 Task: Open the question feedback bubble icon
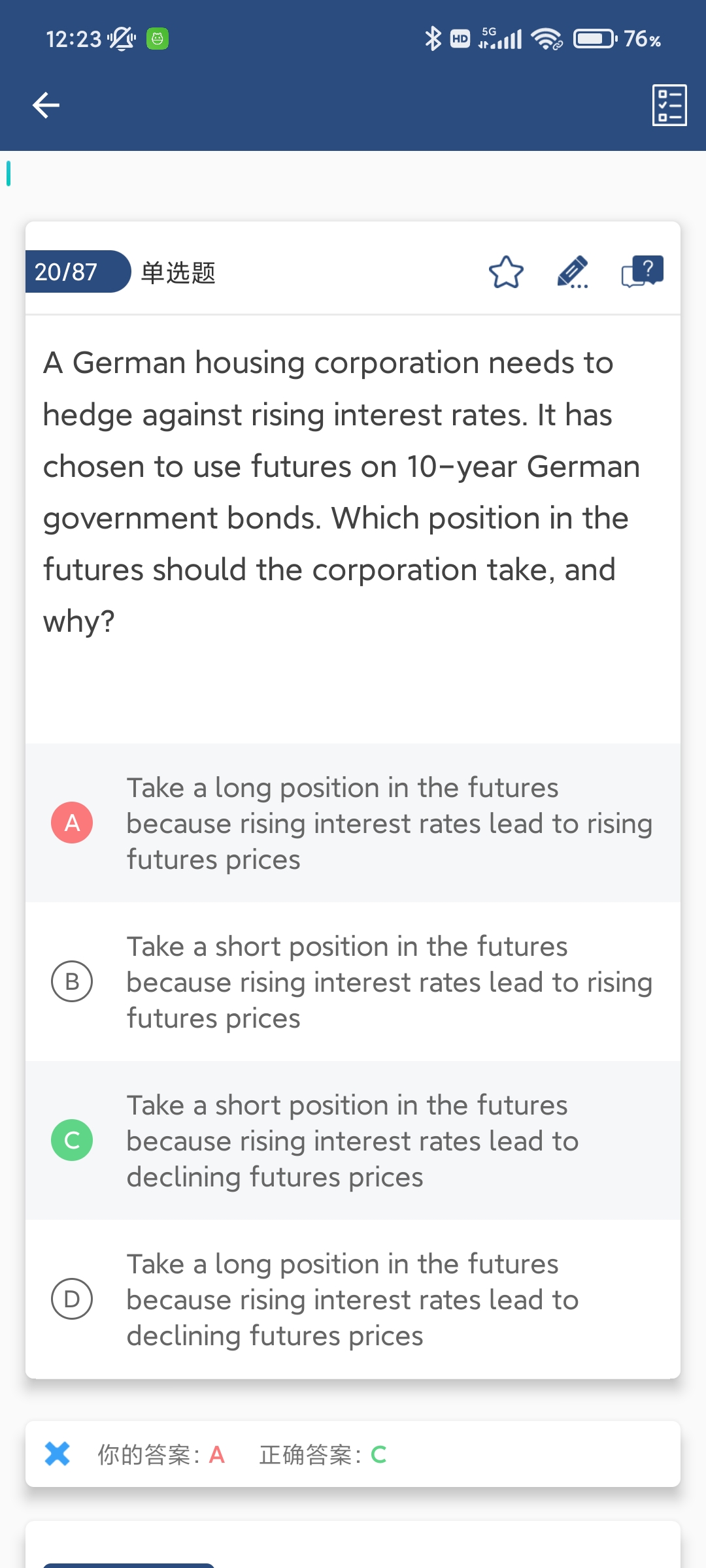point(642,272)
